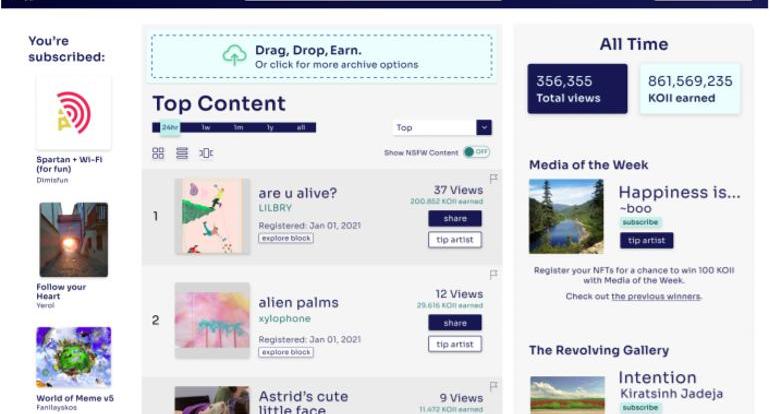Viewport: 770px width, 414px height.
Task: Flag the 'alien palms' entry
Action: click(x=494, y=275)
